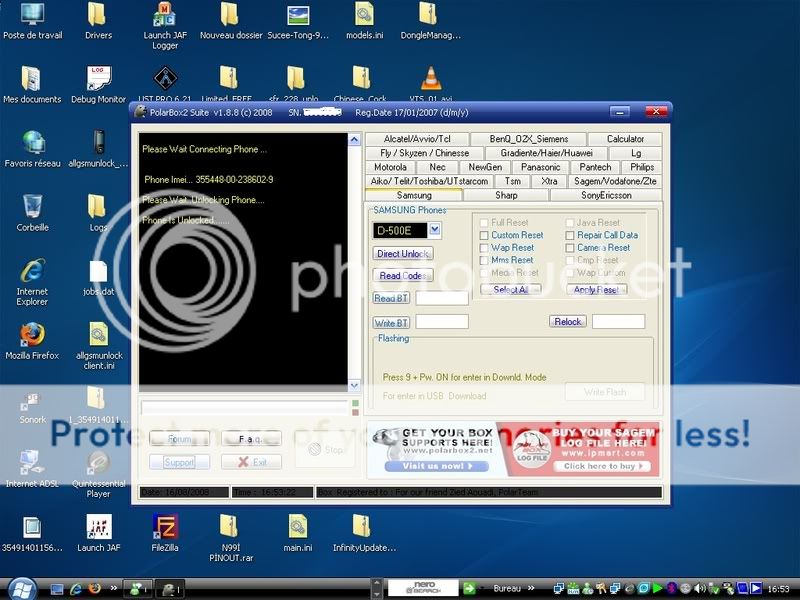800x600 pixels.
Task: Switch to the SonyEricsson tab
Action: click(606, 195)
